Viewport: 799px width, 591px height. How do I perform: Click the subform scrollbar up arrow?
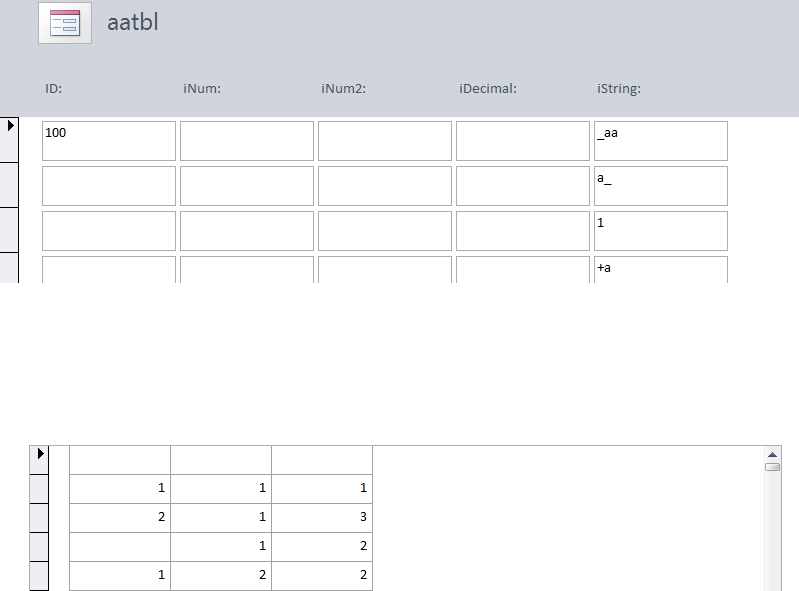772,453
